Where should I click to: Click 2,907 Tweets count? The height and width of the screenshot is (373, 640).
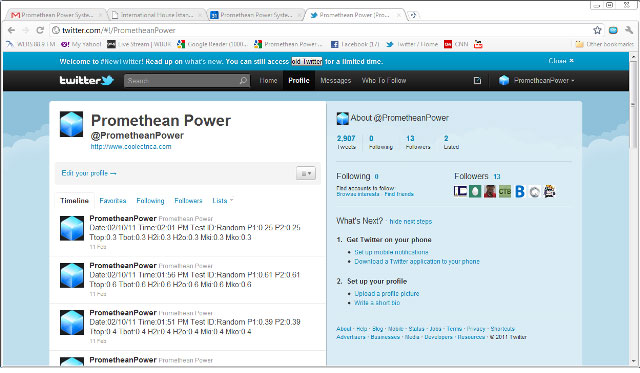[346, 142]
